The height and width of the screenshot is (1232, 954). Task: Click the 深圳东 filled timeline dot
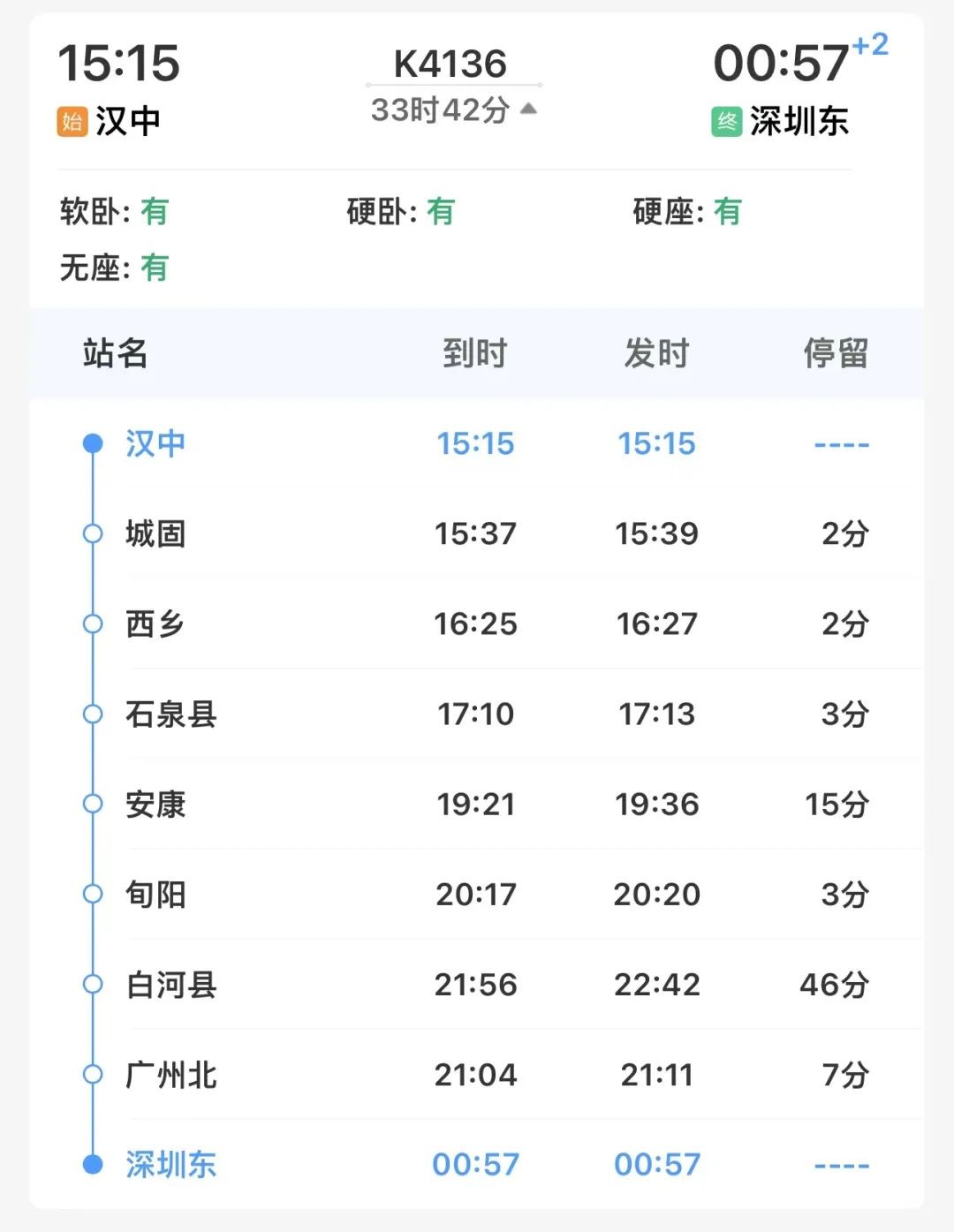tap(93, 1164)
